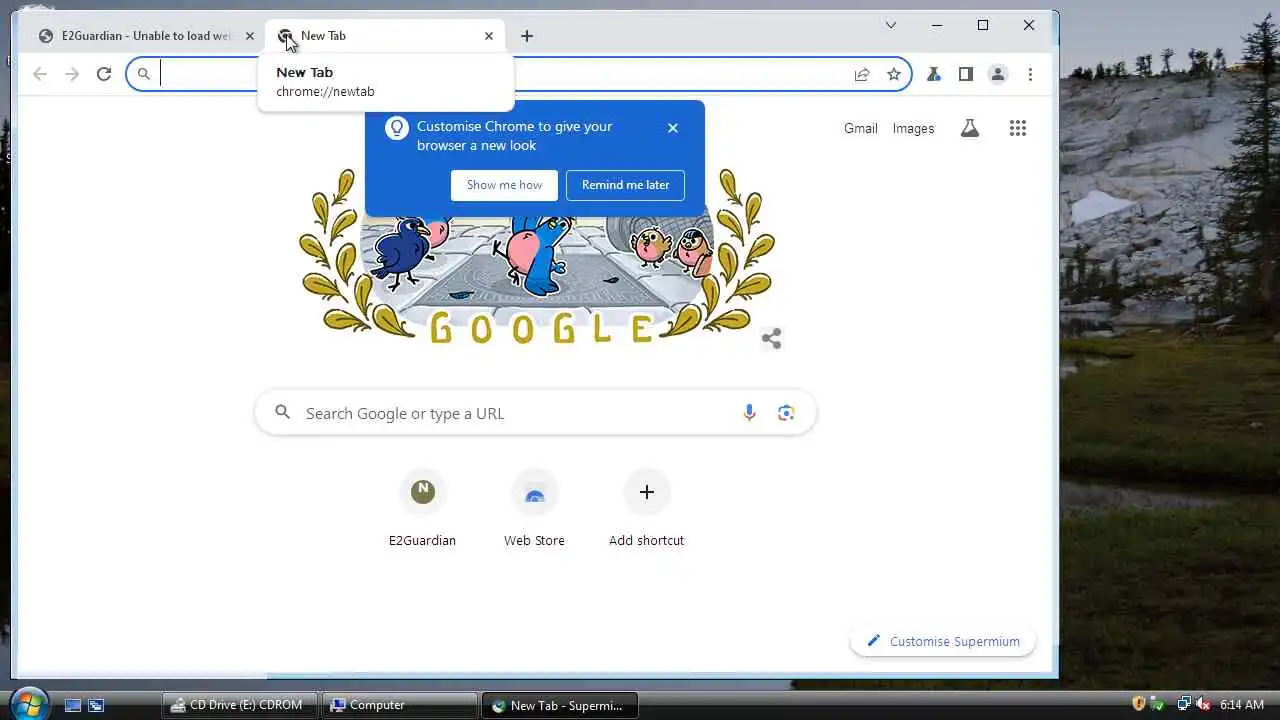Viewport: 1280px width, 720px height.
Task: Close the E2Guardian tab
Action: tap(250, 36)
